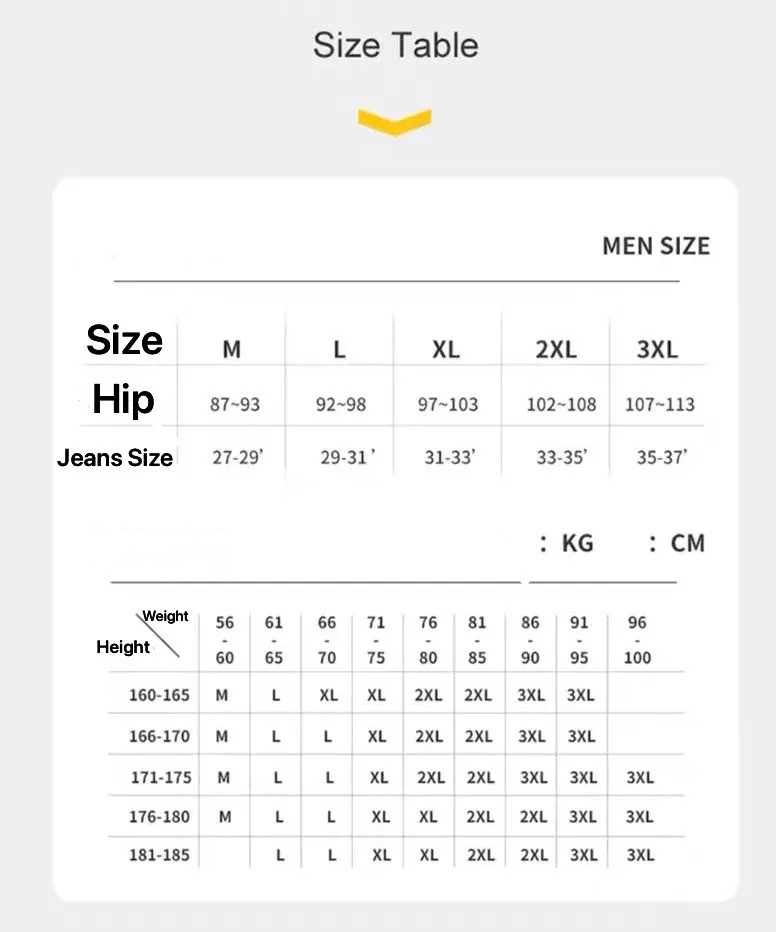Click the MEN SIZE label
Screen dimensions: 776x932
click(655, 246)
